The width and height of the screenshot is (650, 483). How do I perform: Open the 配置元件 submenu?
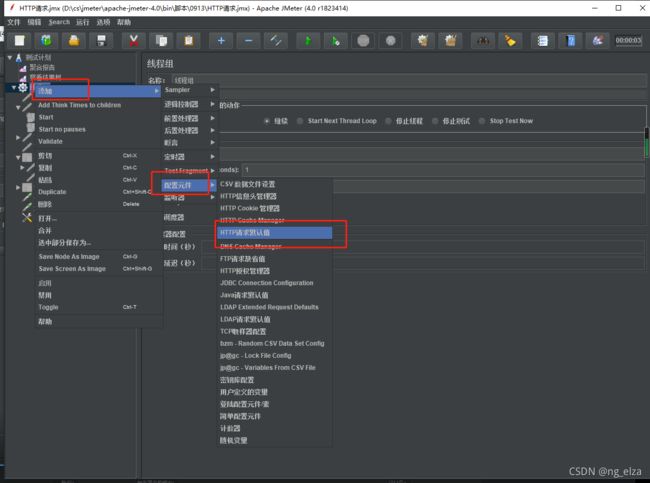pos(189,185)
